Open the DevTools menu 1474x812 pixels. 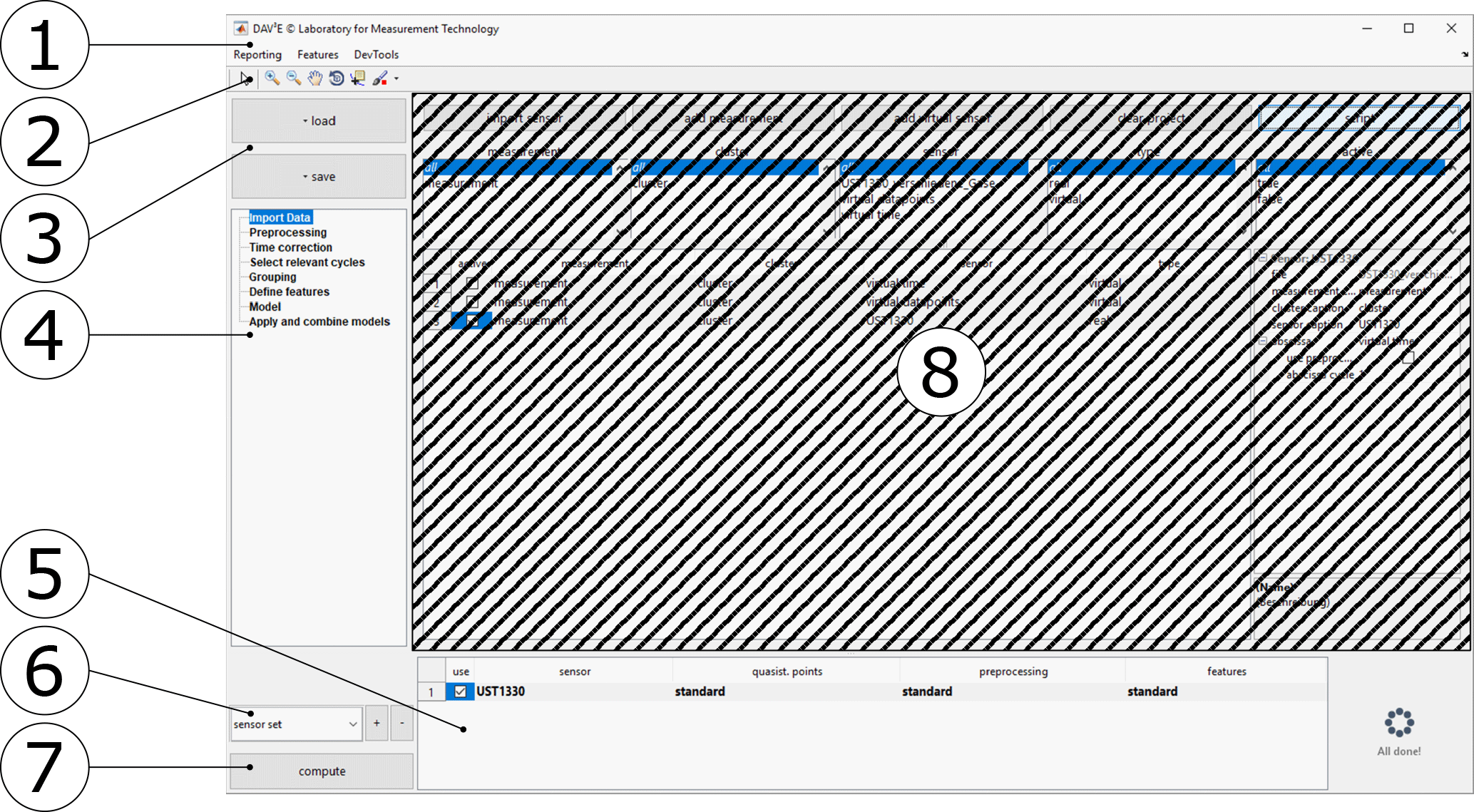376,55
